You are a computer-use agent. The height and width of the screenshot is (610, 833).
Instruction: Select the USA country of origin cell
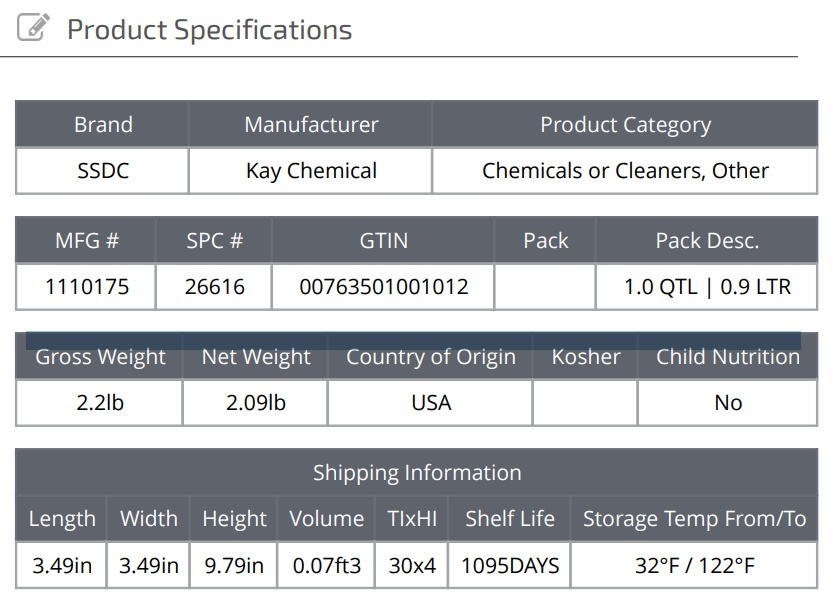pyautogui.click(x=431, y=403)
